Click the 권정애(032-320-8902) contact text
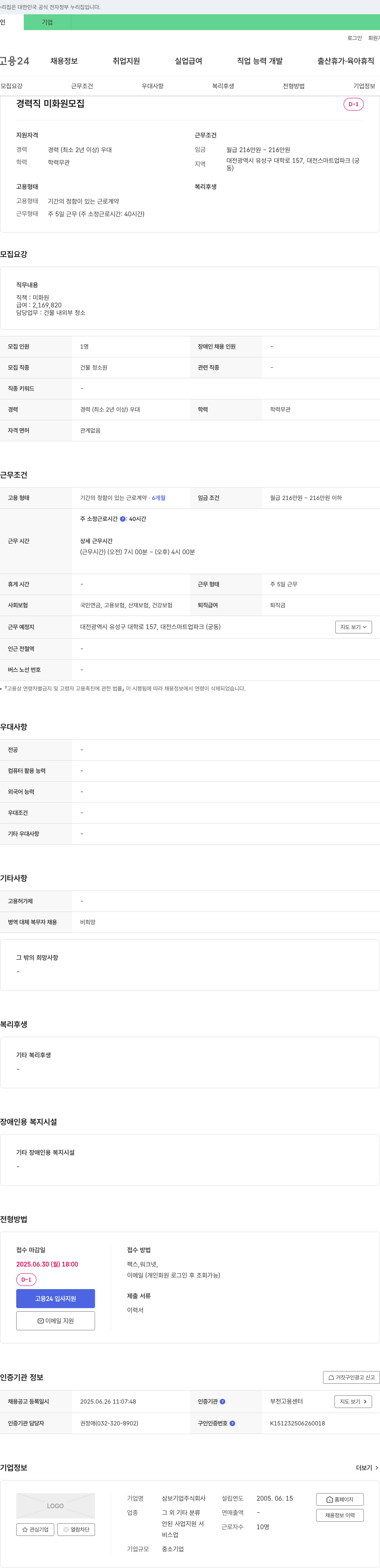The height and width of the screenshot is (1568, 380). coord(109,1423)
